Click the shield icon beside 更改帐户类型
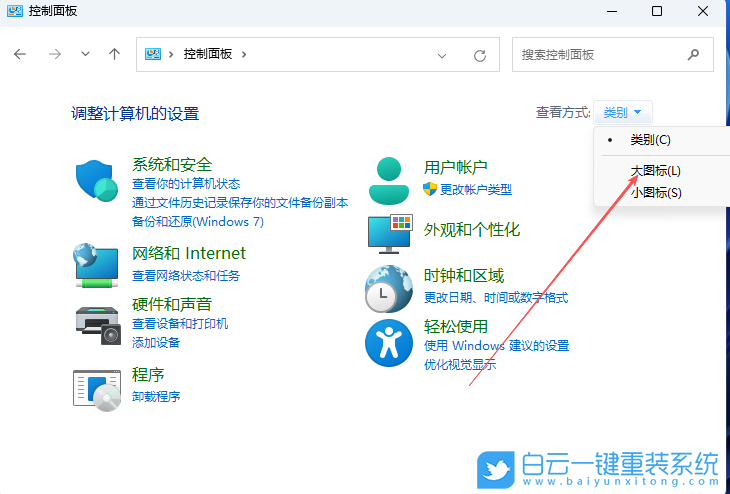 [430, 189]
